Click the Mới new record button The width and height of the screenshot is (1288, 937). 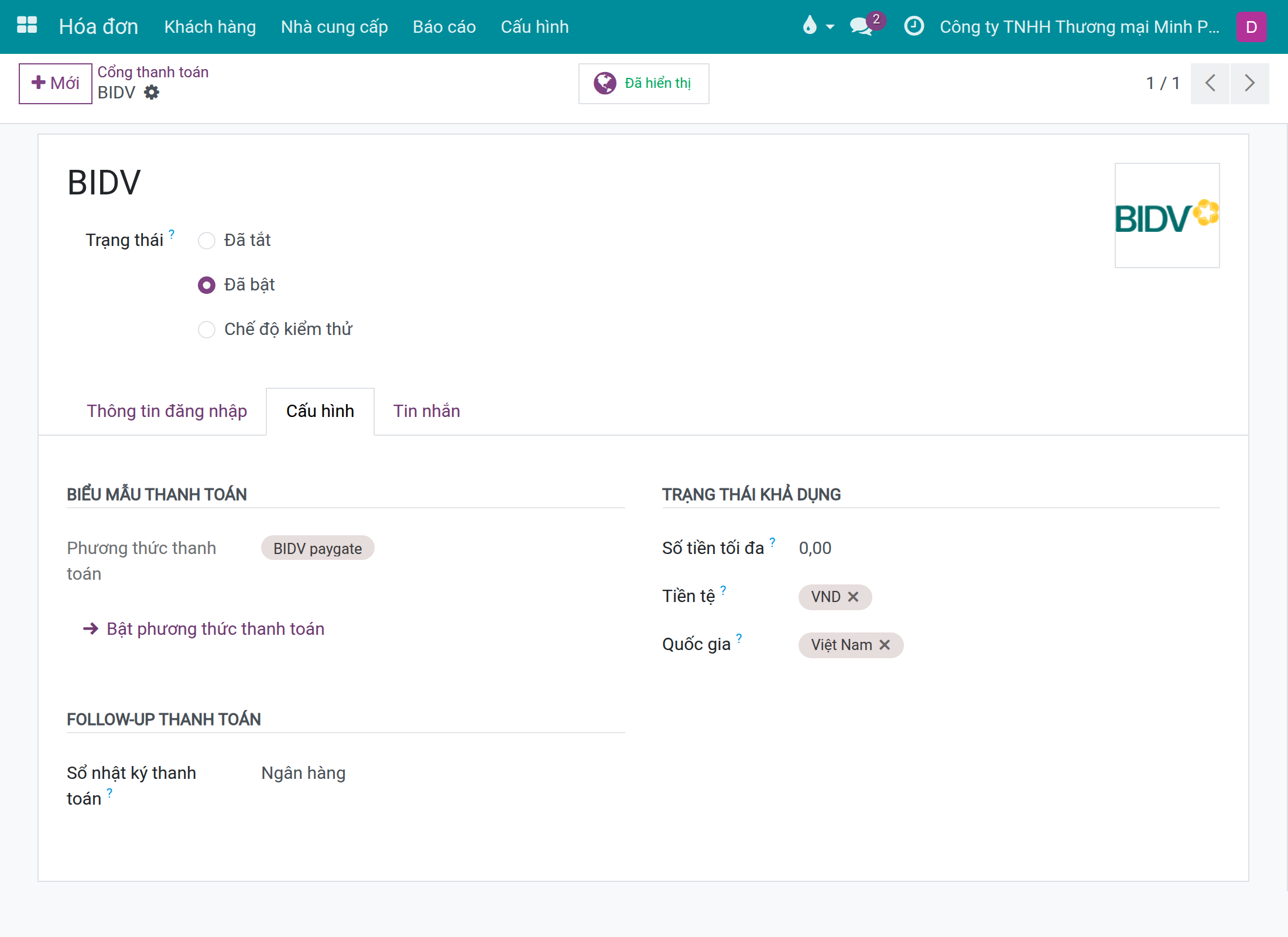pos(55,83)
